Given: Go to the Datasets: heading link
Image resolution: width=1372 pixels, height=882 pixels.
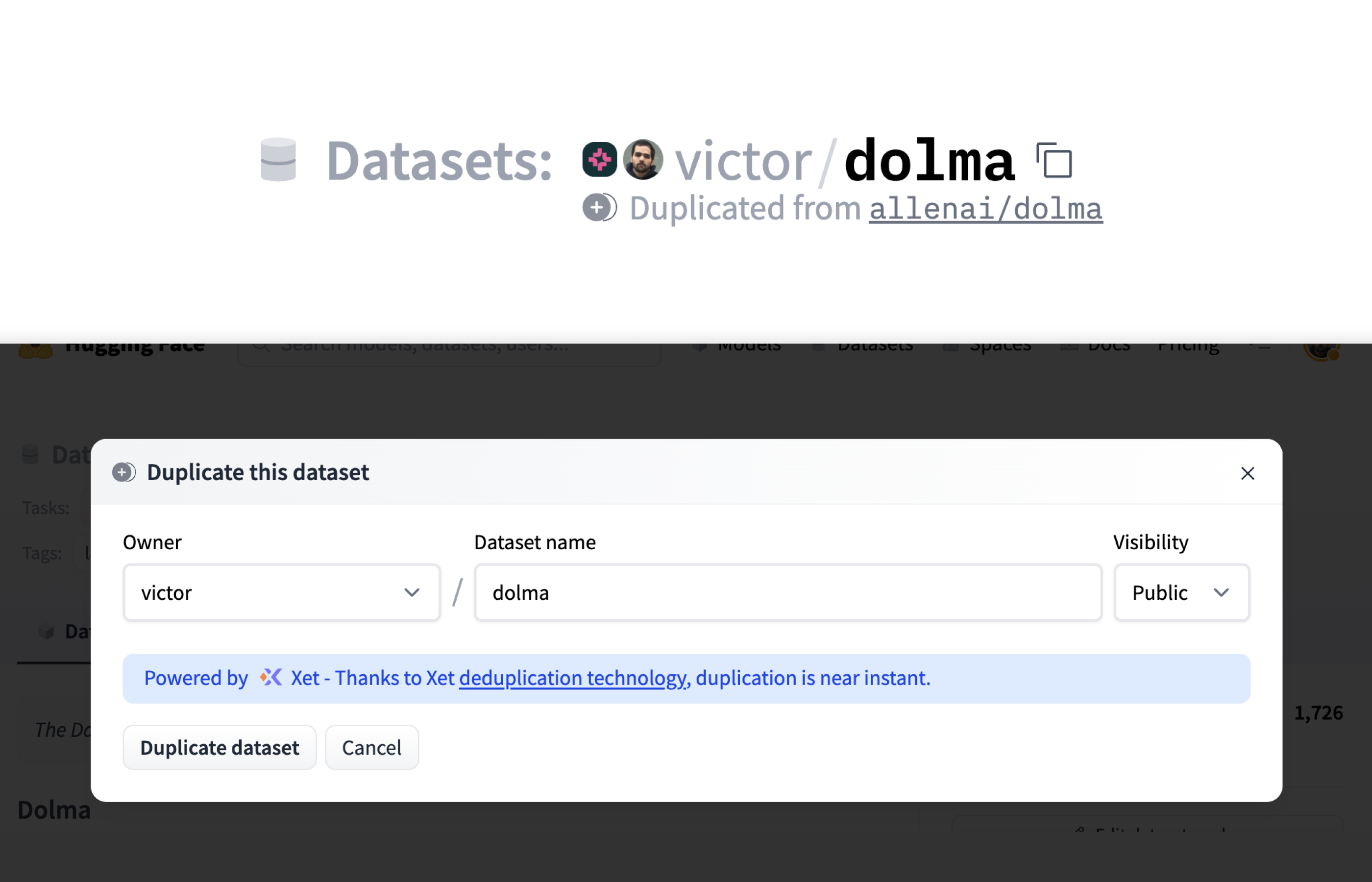Looking at the screenshot, I should (439, 161).
